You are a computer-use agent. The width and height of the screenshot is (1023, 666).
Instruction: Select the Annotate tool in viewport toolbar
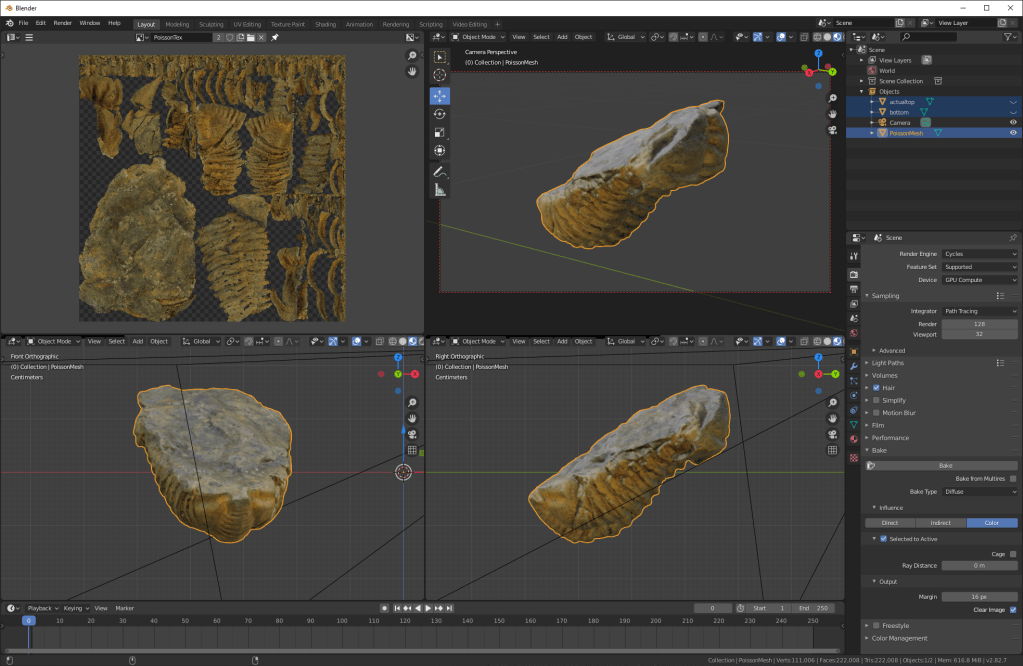(440, 171)
